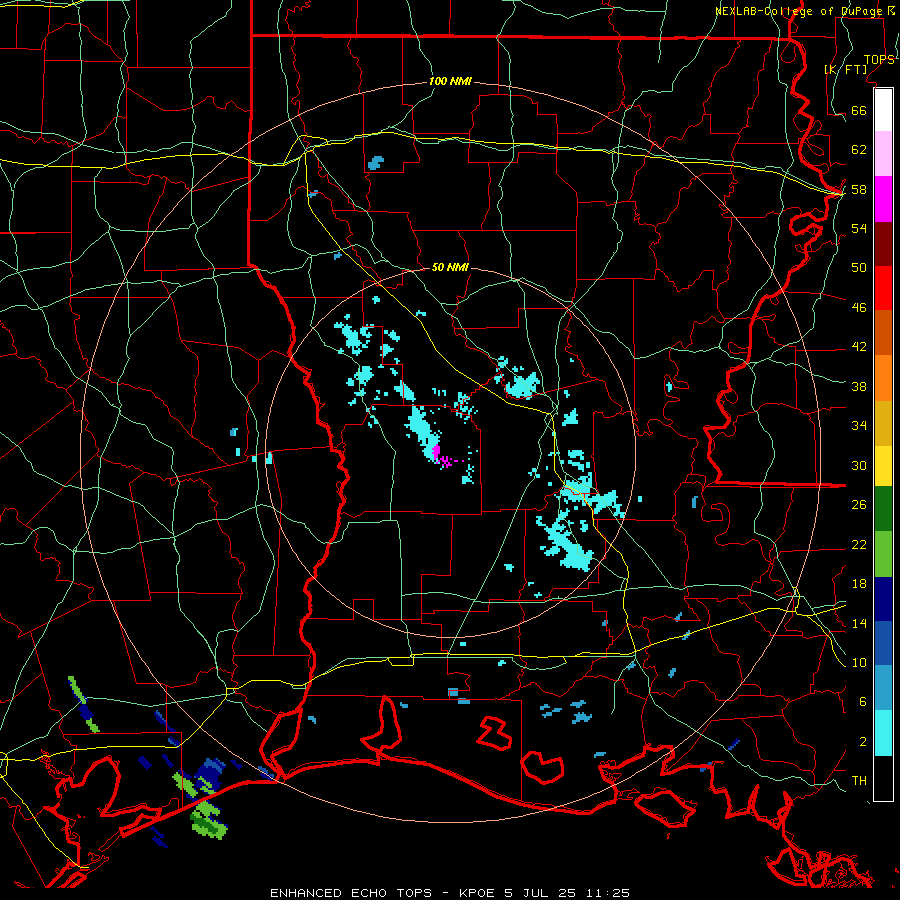Screen dimensions: 900x900
Task: Click legend value "26"
Action: pyautogui.click(x=859, y=505)
